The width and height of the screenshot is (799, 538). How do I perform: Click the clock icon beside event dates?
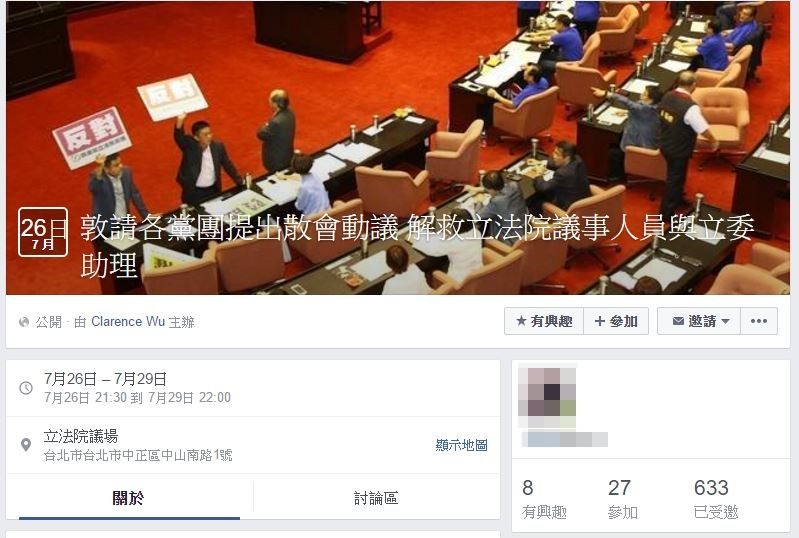coord(26,388)
